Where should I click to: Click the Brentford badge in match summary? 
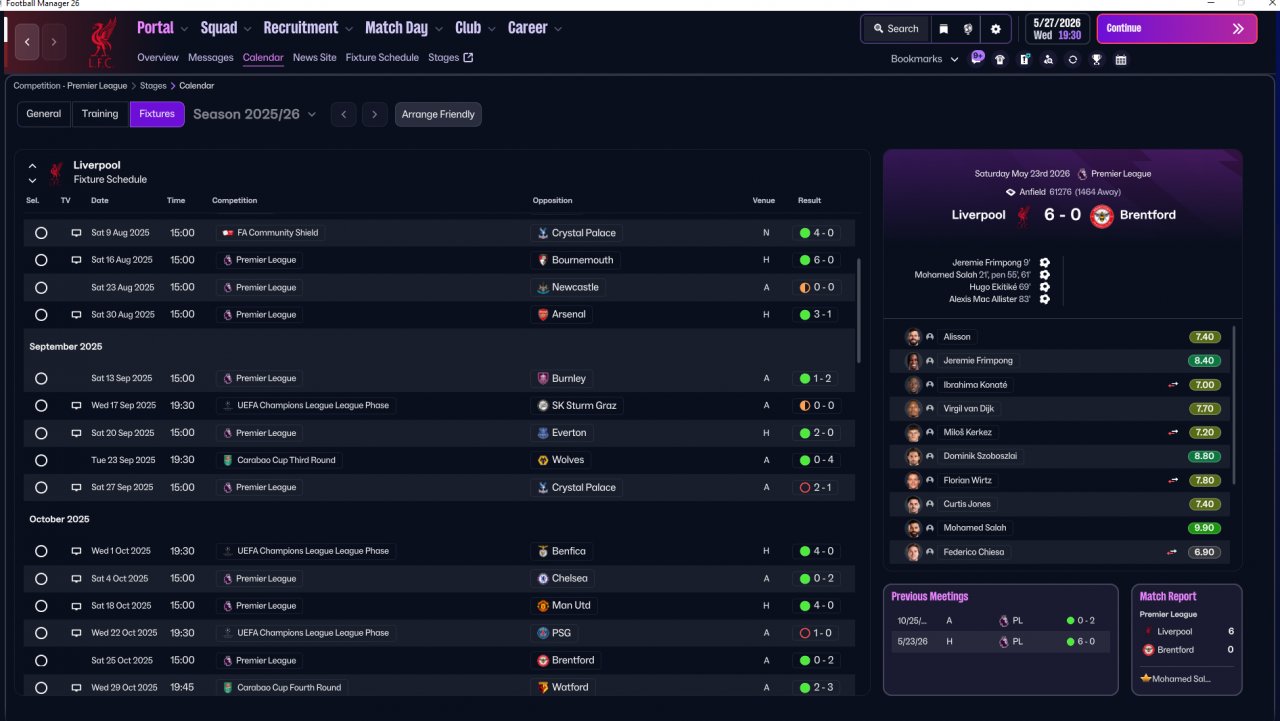(x=1101, y=215)
